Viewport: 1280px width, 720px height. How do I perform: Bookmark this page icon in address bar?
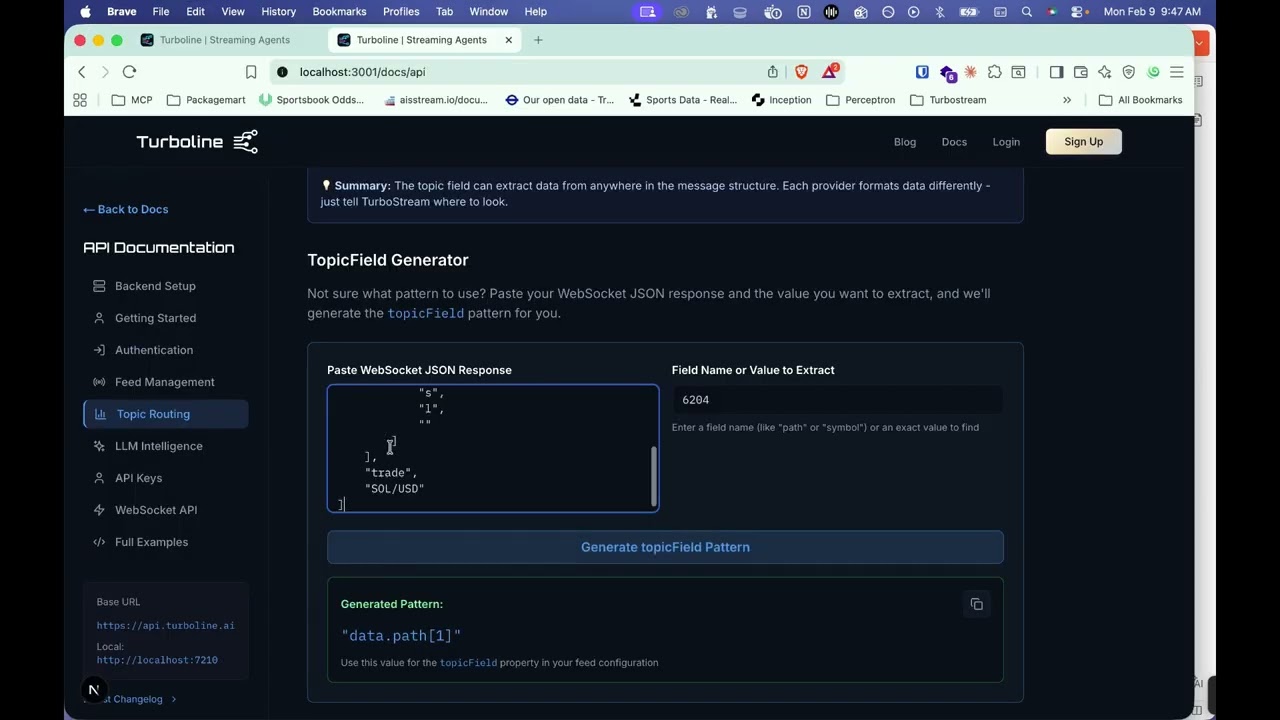251,72
